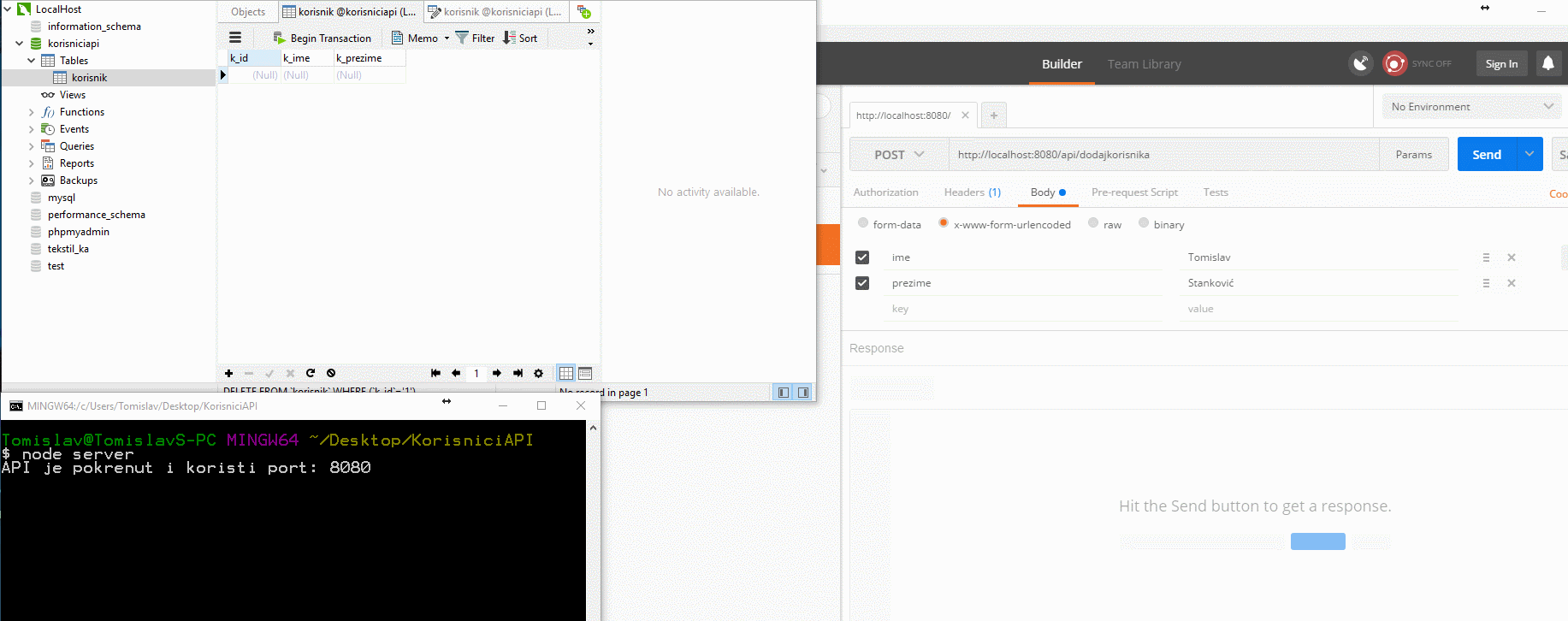This screenshot has height=621, width=1568.
Task: Expand the Functions tree node
Action: (x=32, y=112)
